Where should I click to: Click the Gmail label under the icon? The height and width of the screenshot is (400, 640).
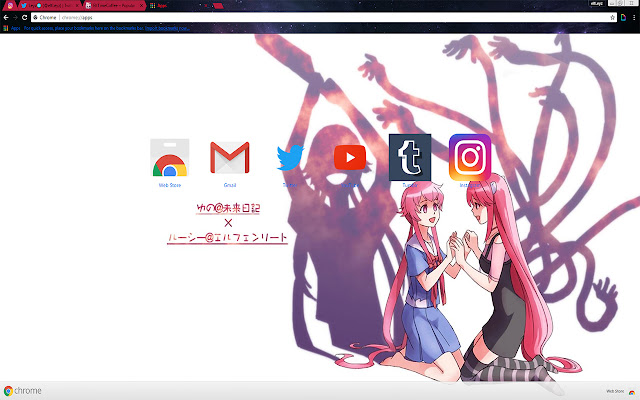[x=230, y=185]
